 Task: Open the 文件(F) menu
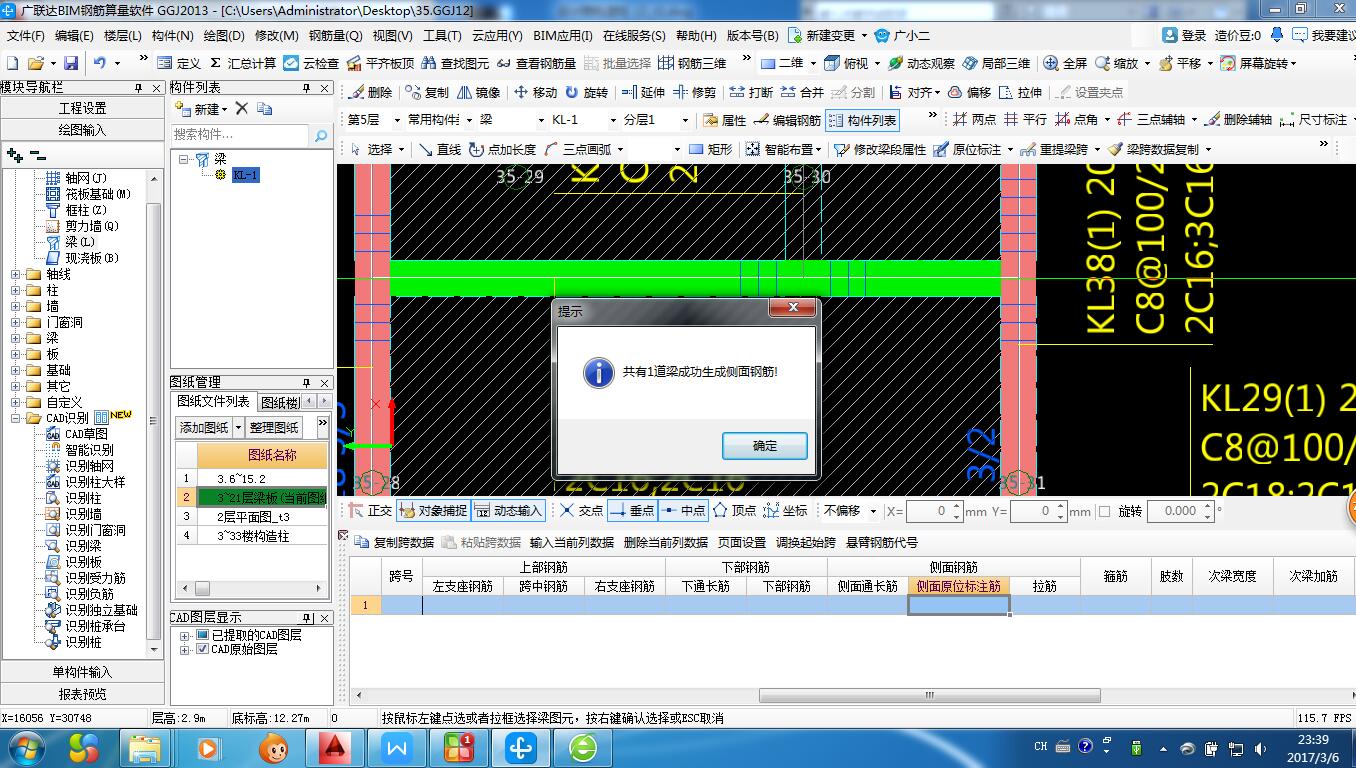25,35
